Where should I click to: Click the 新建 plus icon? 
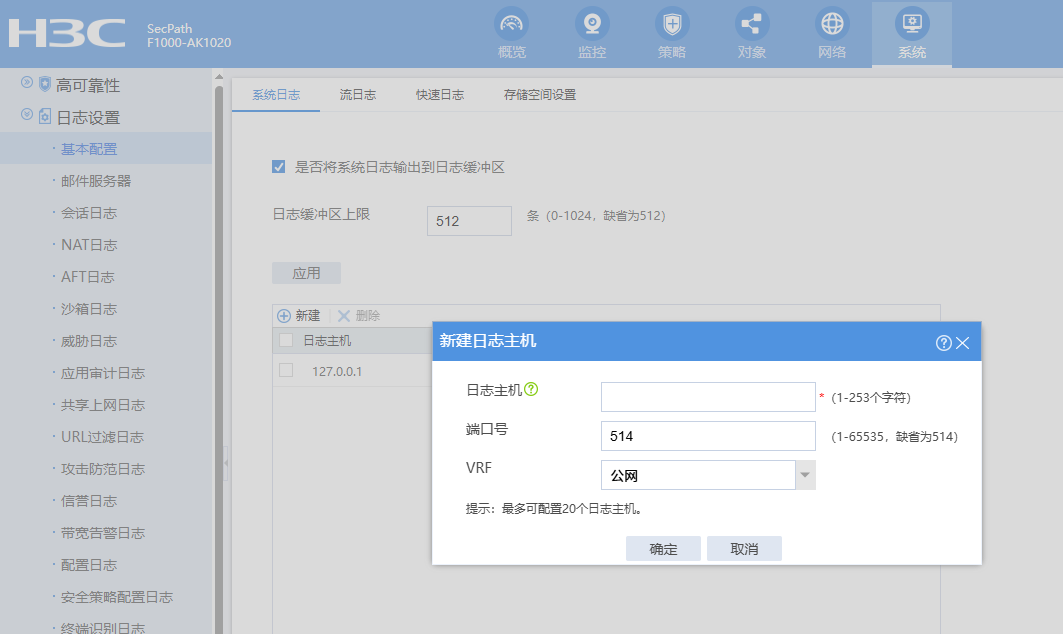point(284,315)
